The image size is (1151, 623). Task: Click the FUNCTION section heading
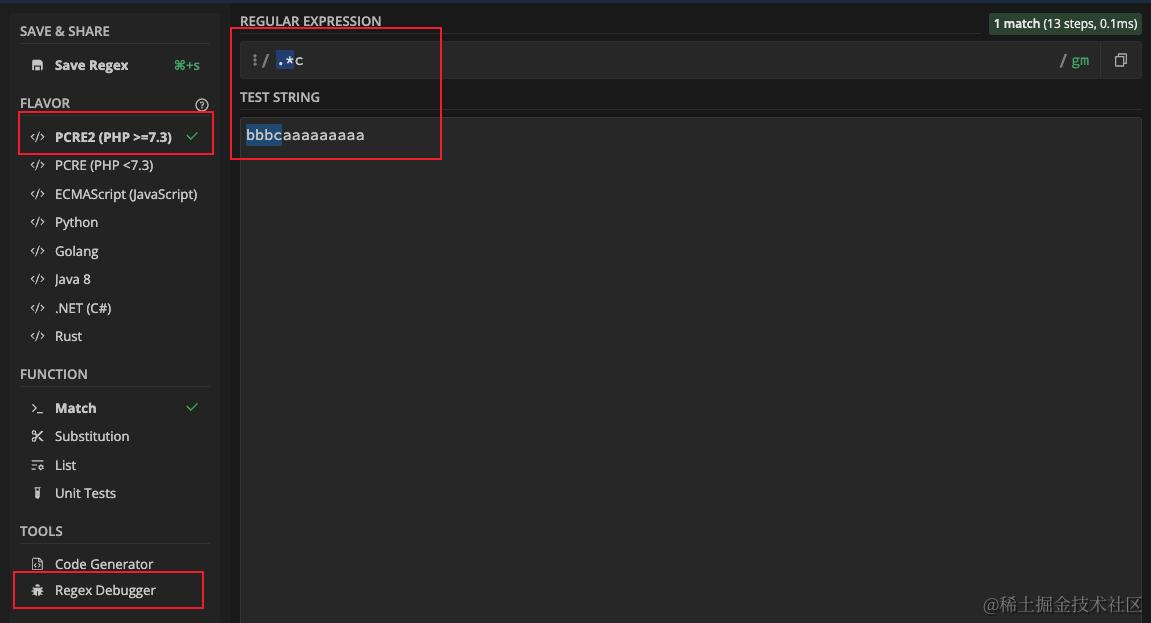point(54,374)
